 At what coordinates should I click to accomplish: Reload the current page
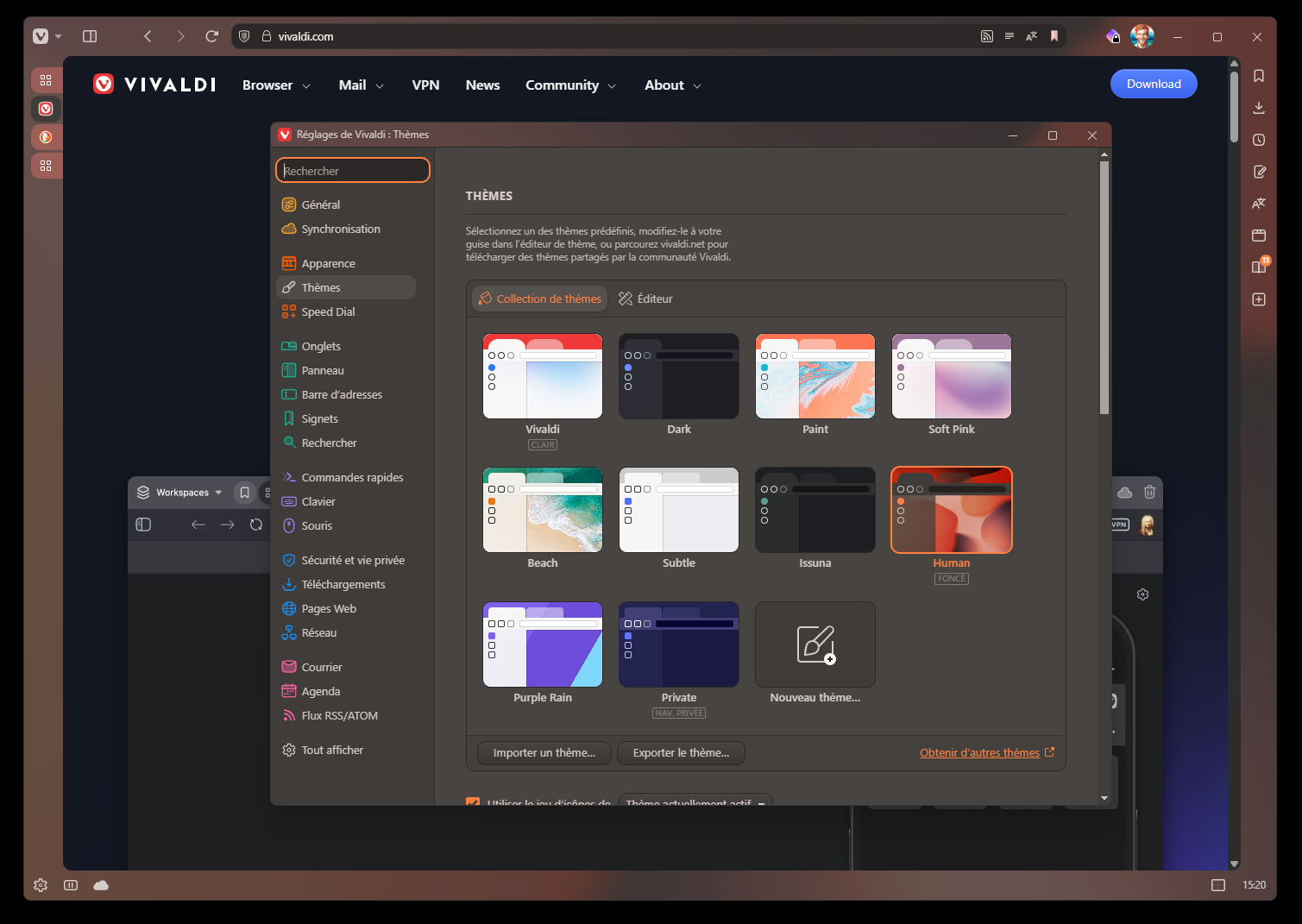click(212, 36)
